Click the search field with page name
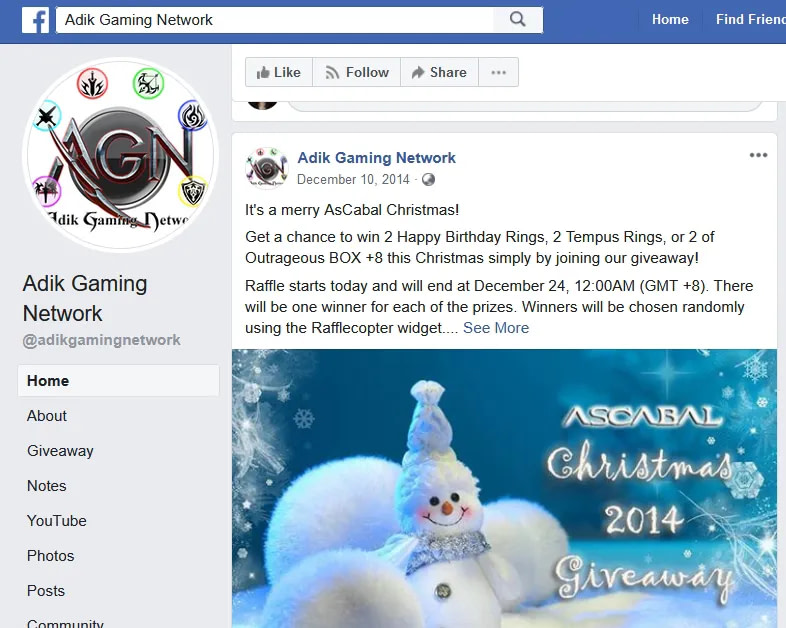 (275, 20)
